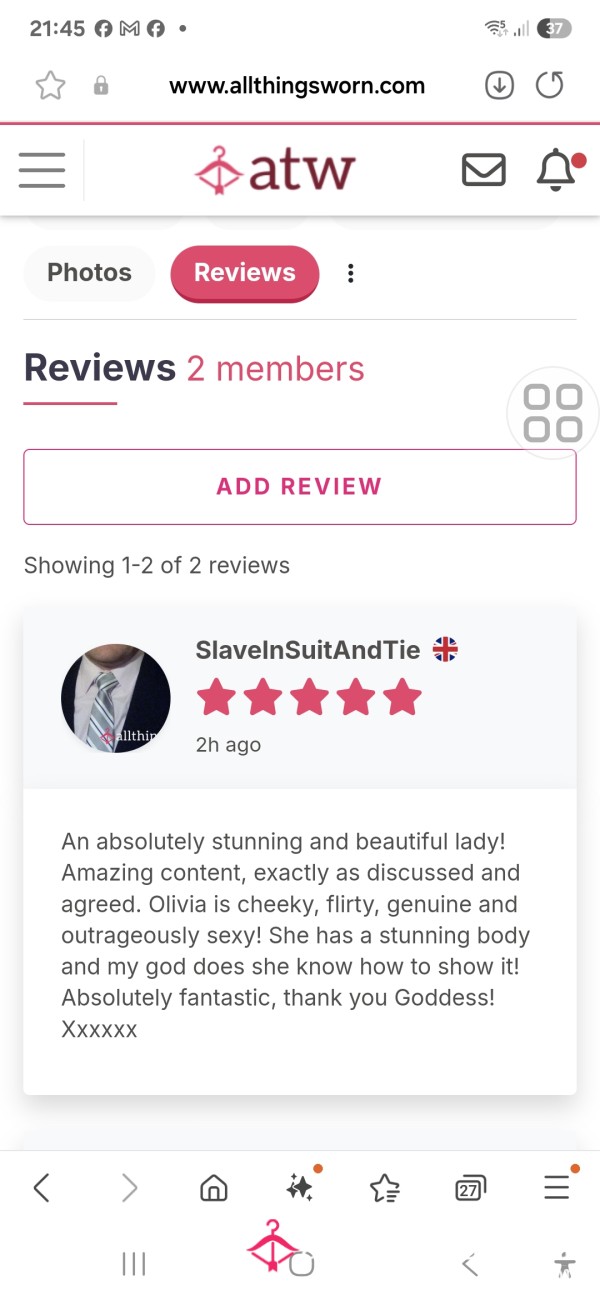600x1300 pixels.
Task: Bookmark page with star icon in address bar
Action: 49,86
